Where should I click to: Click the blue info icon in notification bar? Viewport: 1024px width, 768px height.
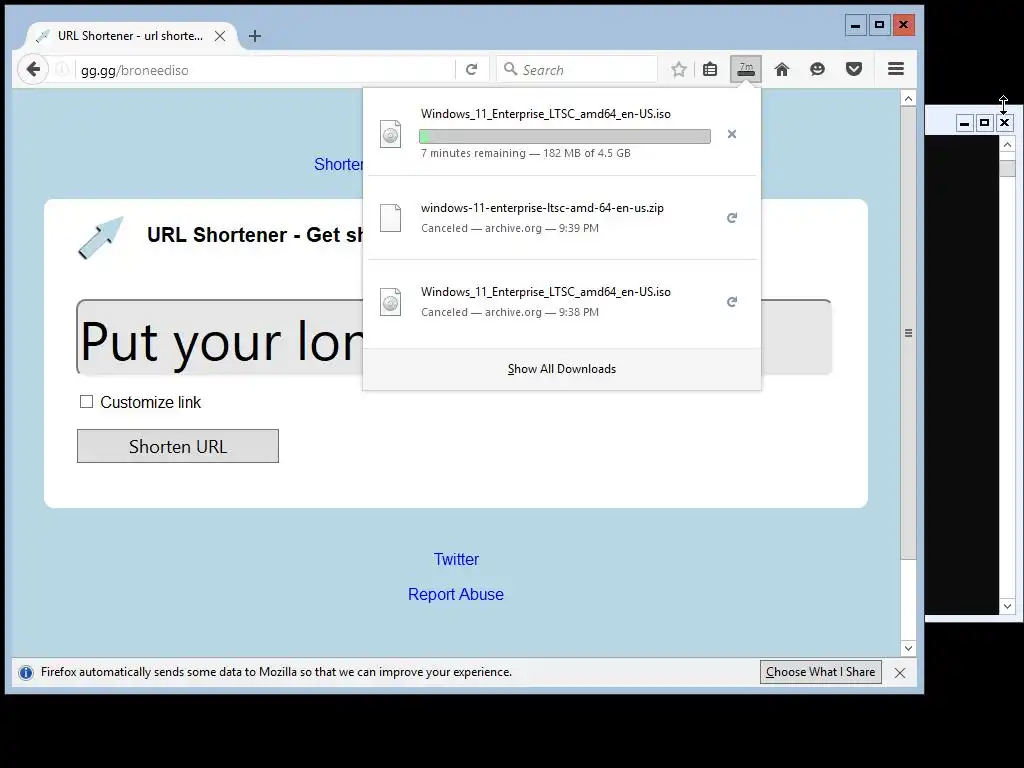[x=25, y=673]
